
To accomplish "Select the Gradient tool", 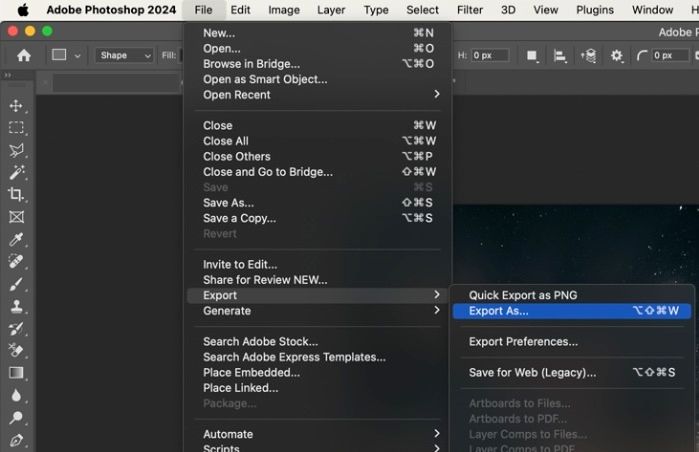I will tap(16, 373).
